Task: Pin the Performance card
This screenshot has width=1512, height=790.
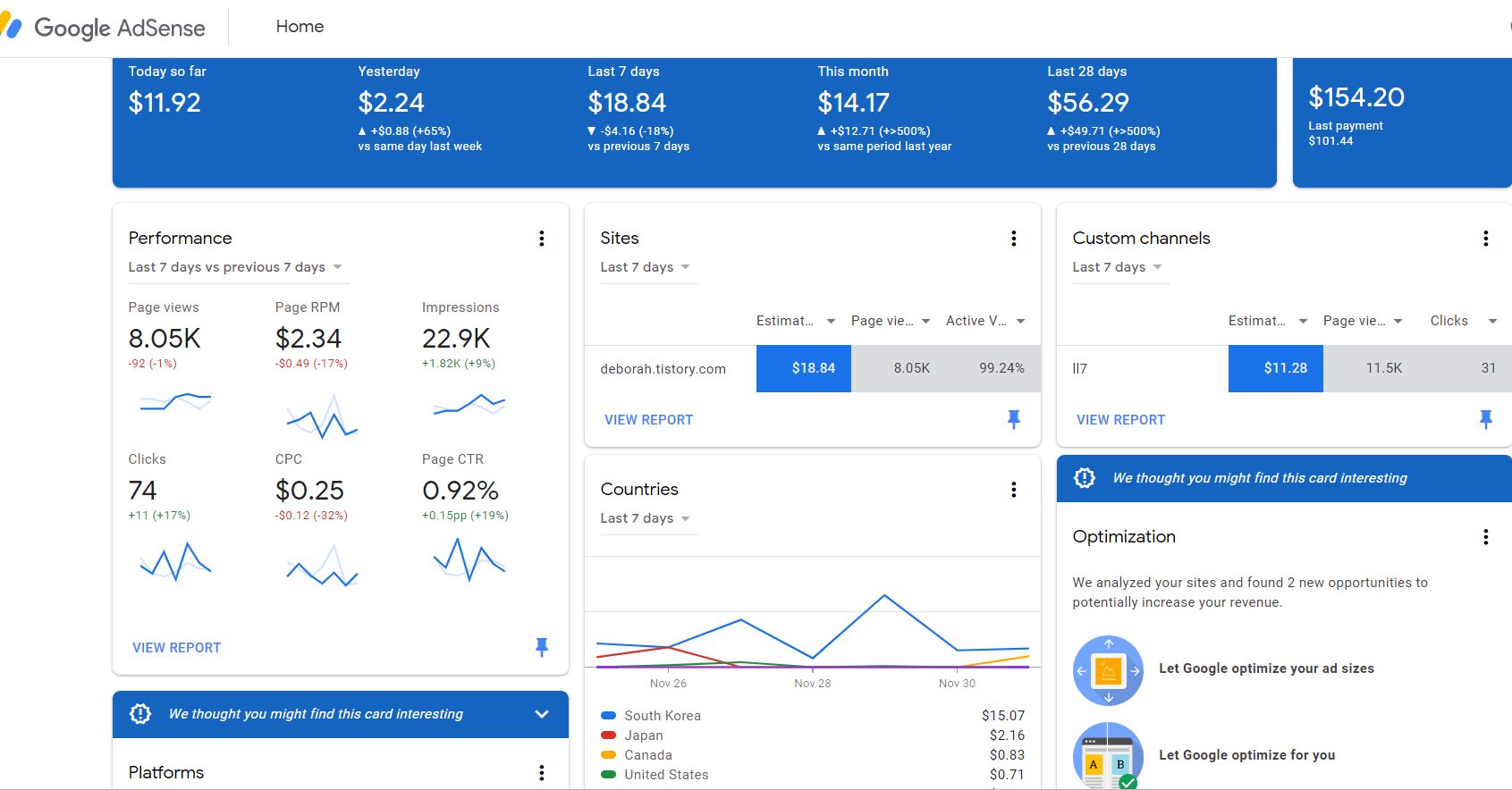Action: pyautogui.click(x=541, y=647)
